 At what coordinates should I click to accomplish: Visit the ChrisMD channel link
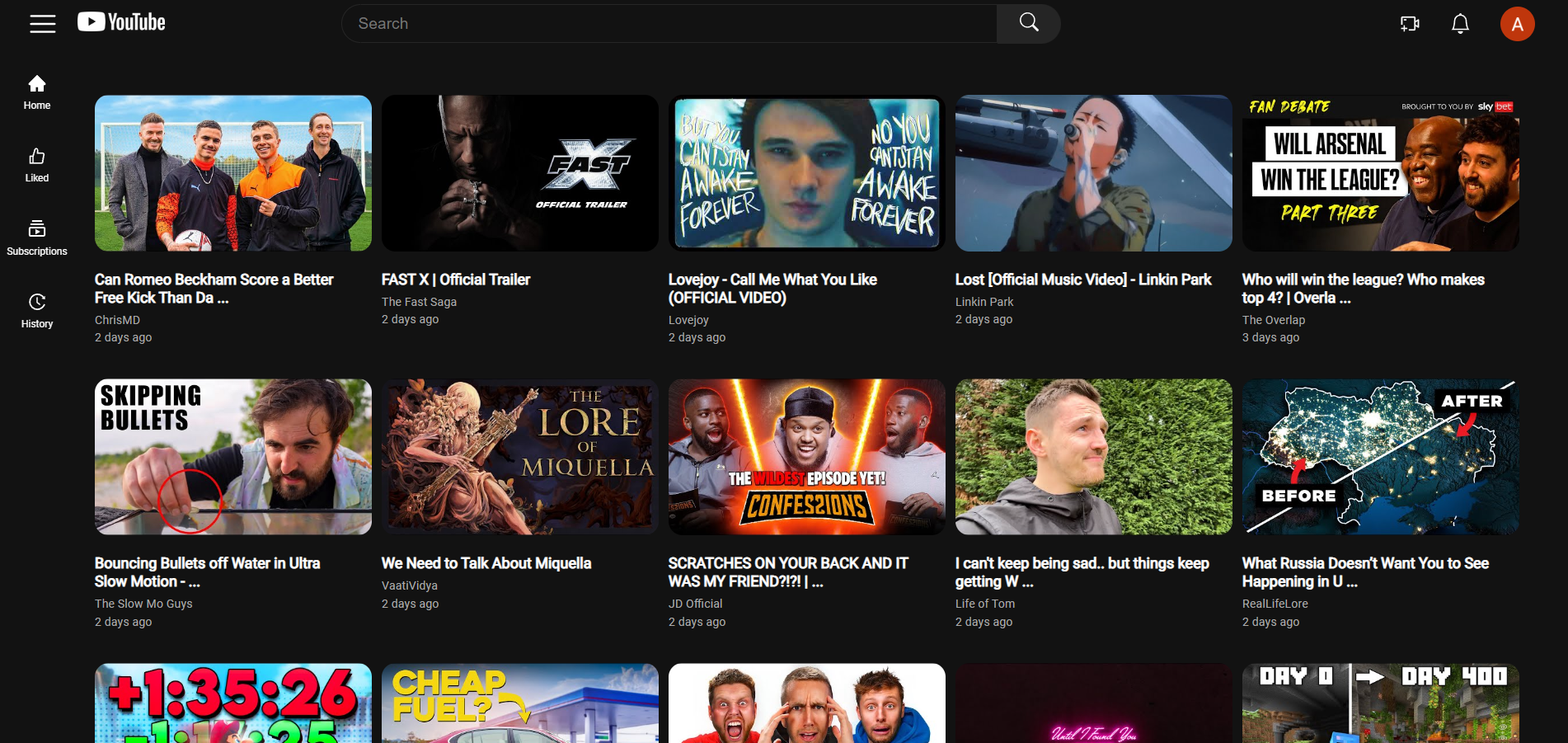tap(117, 320)
